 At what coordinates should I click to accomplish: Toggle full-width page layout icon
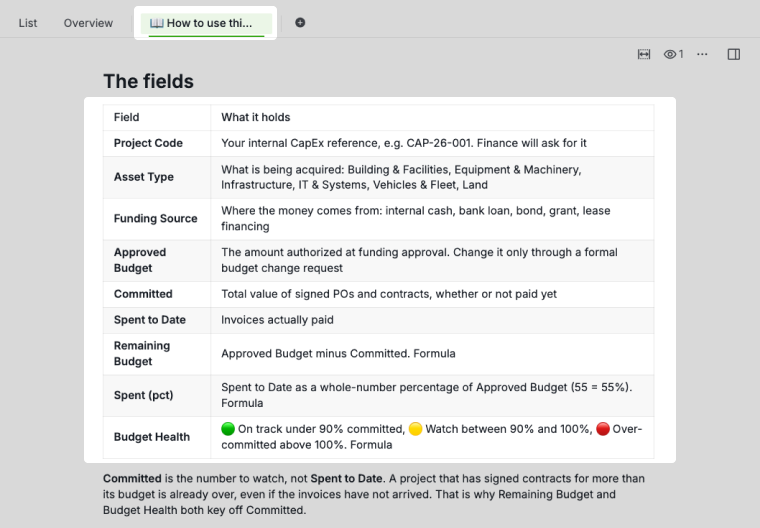[x=644, y=54]
